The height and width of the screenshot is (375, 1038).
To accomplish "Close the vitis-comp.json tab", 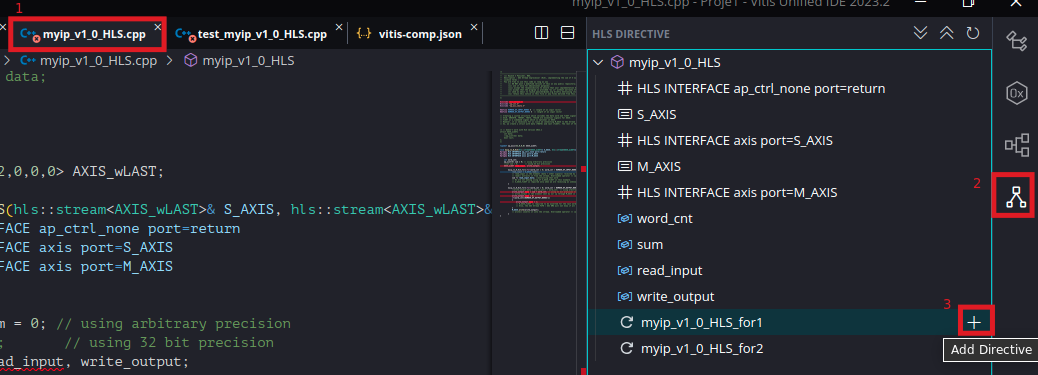I will click(x=474, y=27).
